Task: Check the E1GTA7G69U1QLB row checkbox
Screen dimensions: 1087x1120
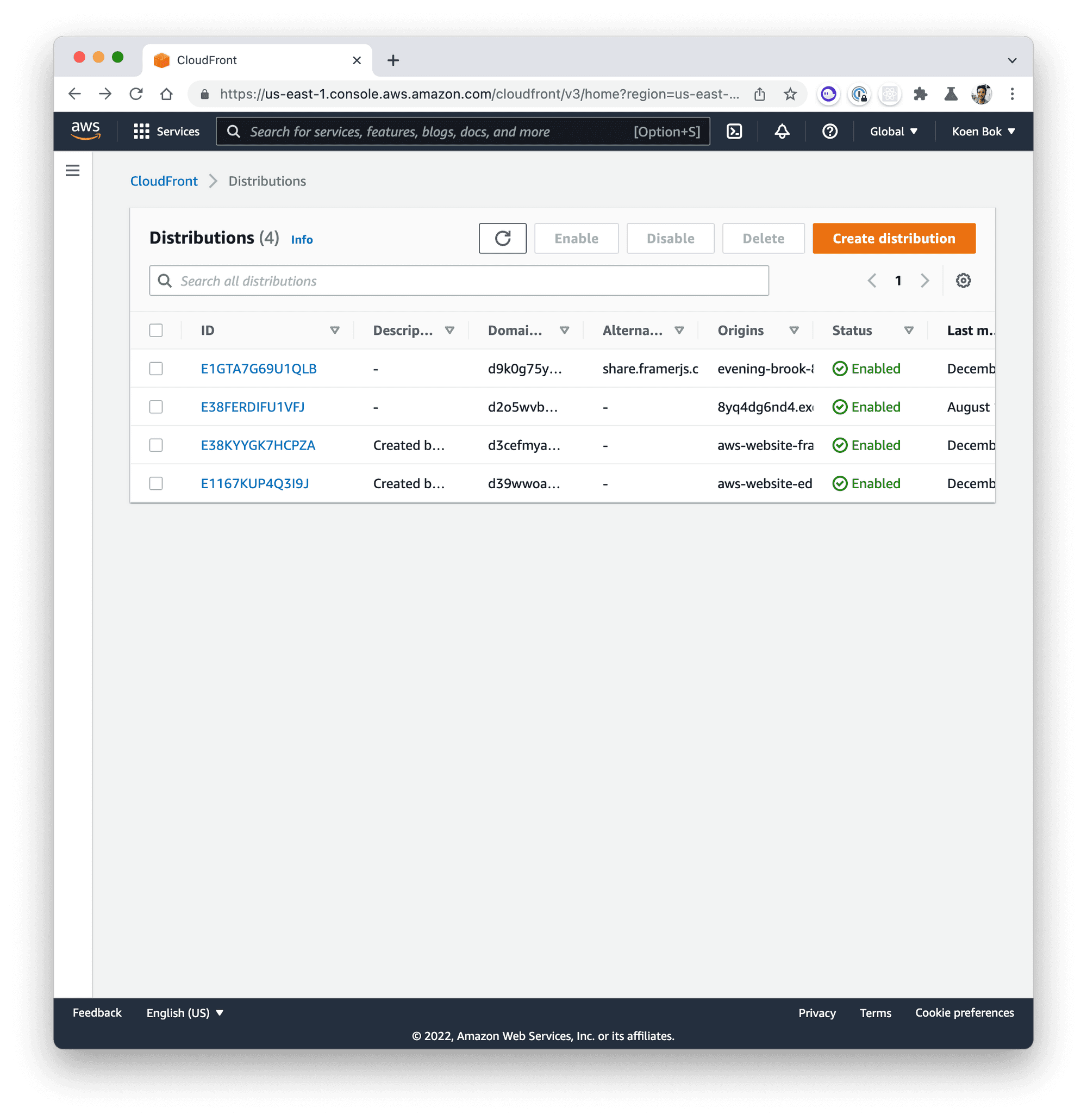Action: coord(156,369)
